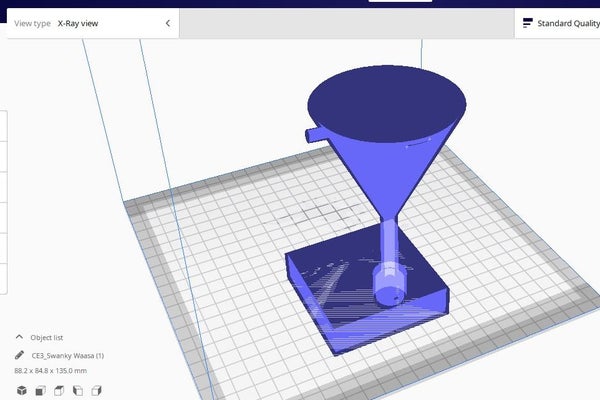Screen dimensions: 600x400
Task: Click the pencil icon to rename job
Action: (x=20, y=355)
